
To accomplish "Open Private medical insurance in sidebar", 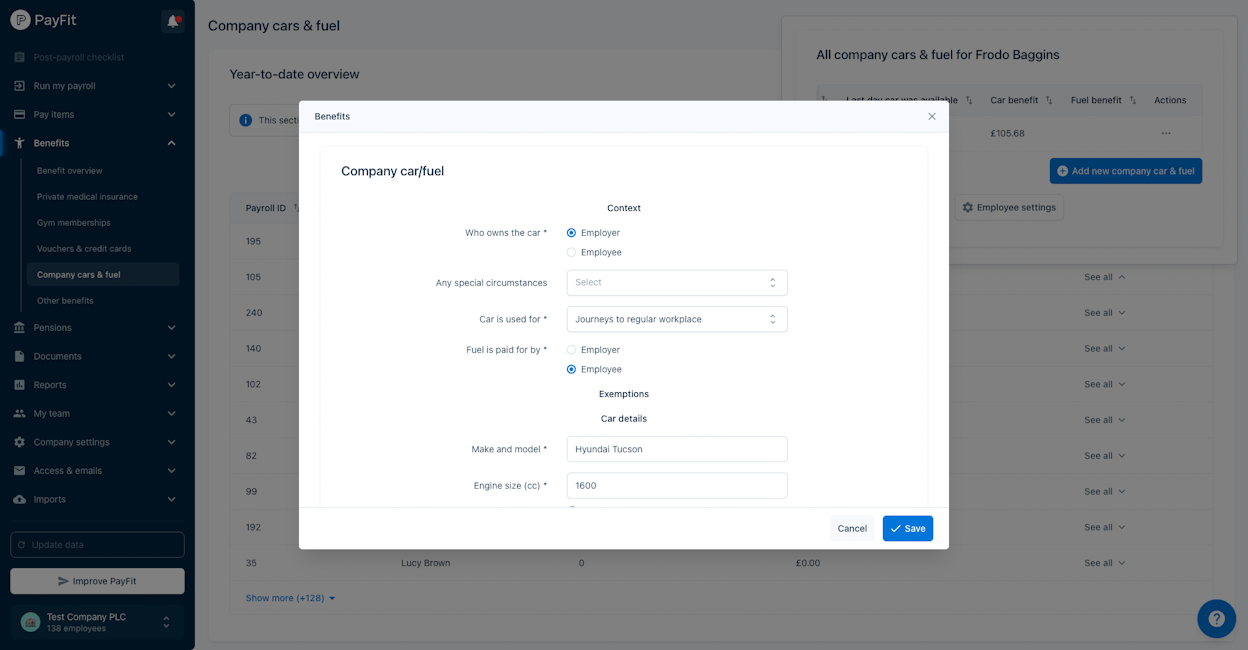I will [87, 197].
